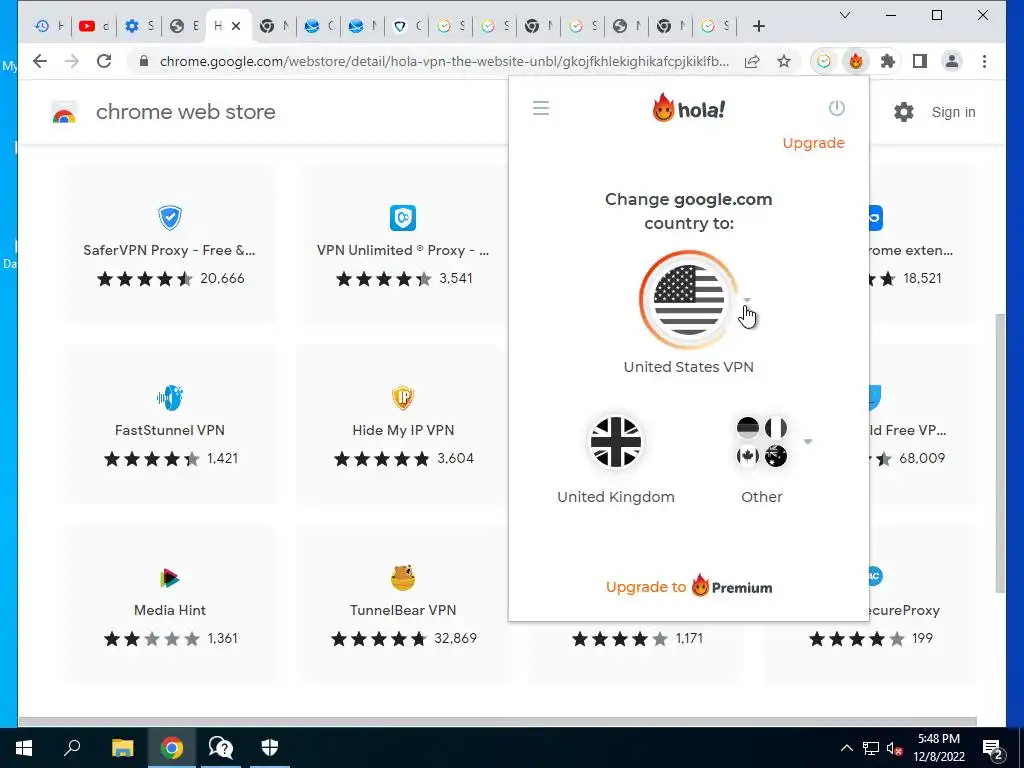Click Upgrade to Premium link
This screenshot has width=1024, height=768.
689,586
